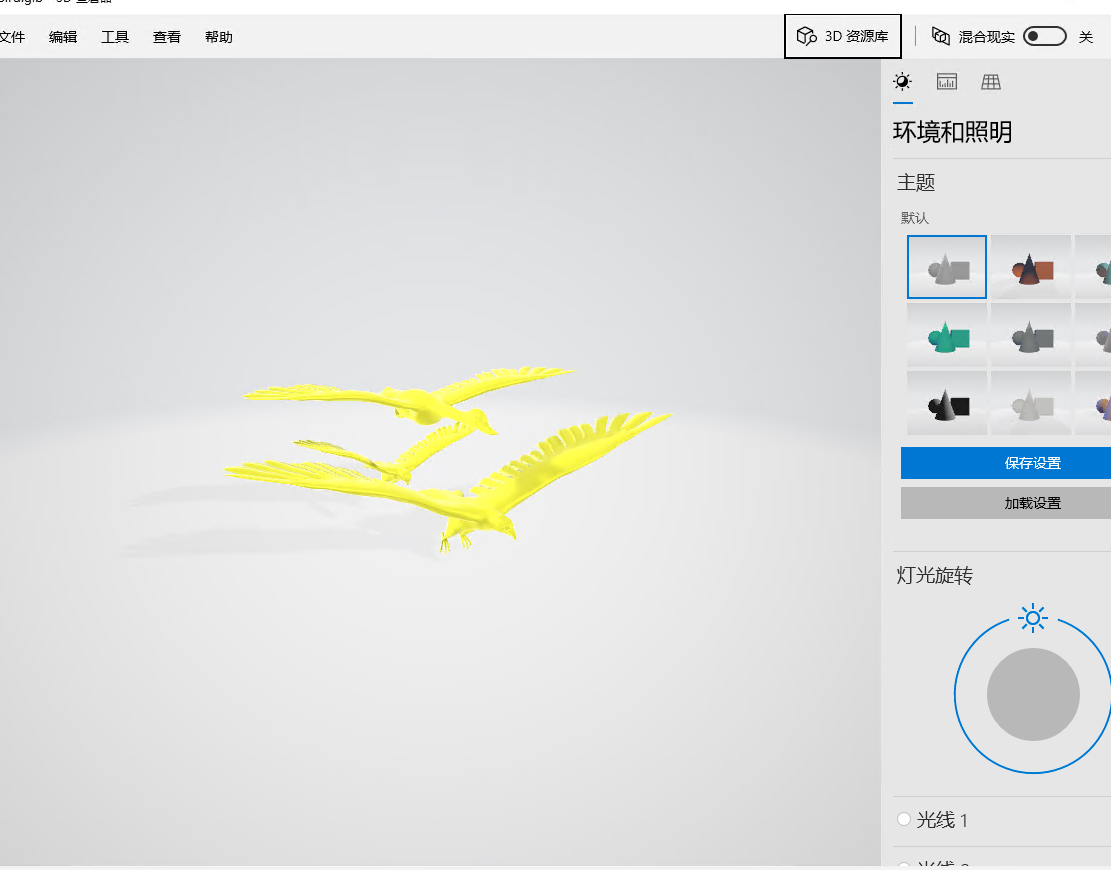This screenshot has height=870, width=1111.
Task: Switch to the Stats & Shading panel icon
Action: [947, 82]
